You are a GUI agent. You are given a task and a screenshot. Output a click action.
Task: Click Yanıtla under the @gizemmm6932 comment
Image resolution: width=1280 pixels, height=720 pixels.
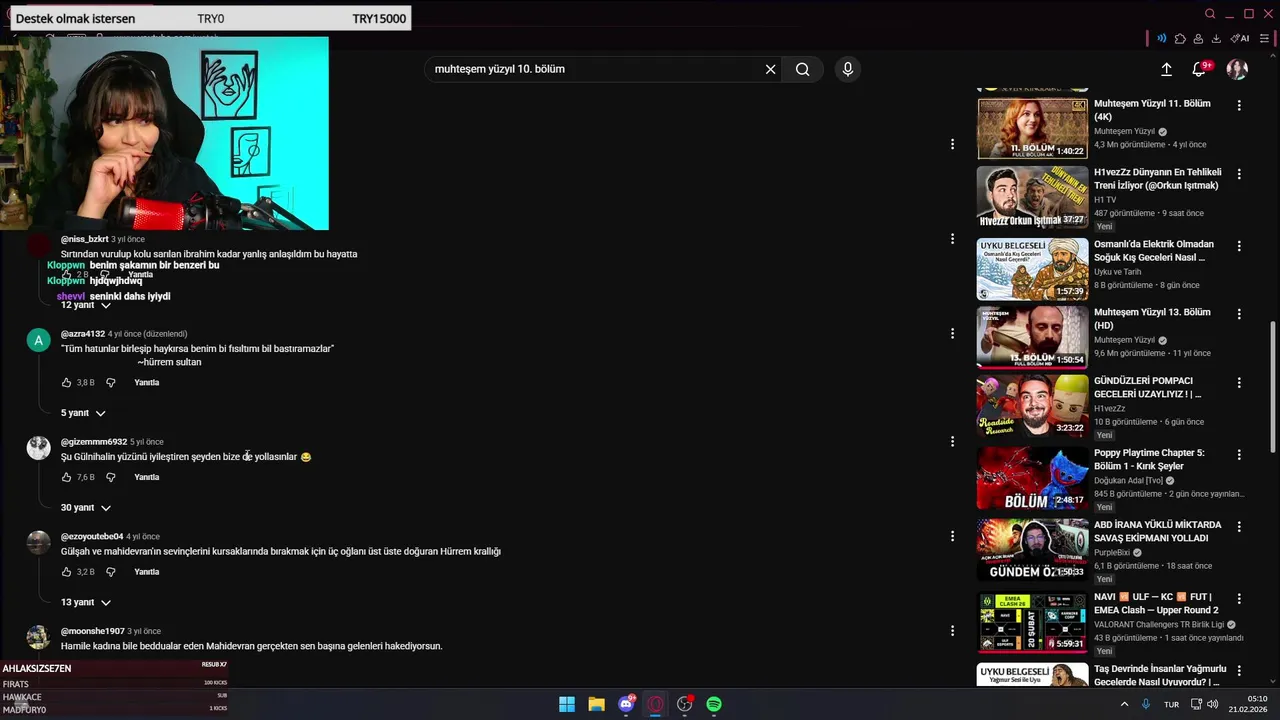[x=147, y=477]
